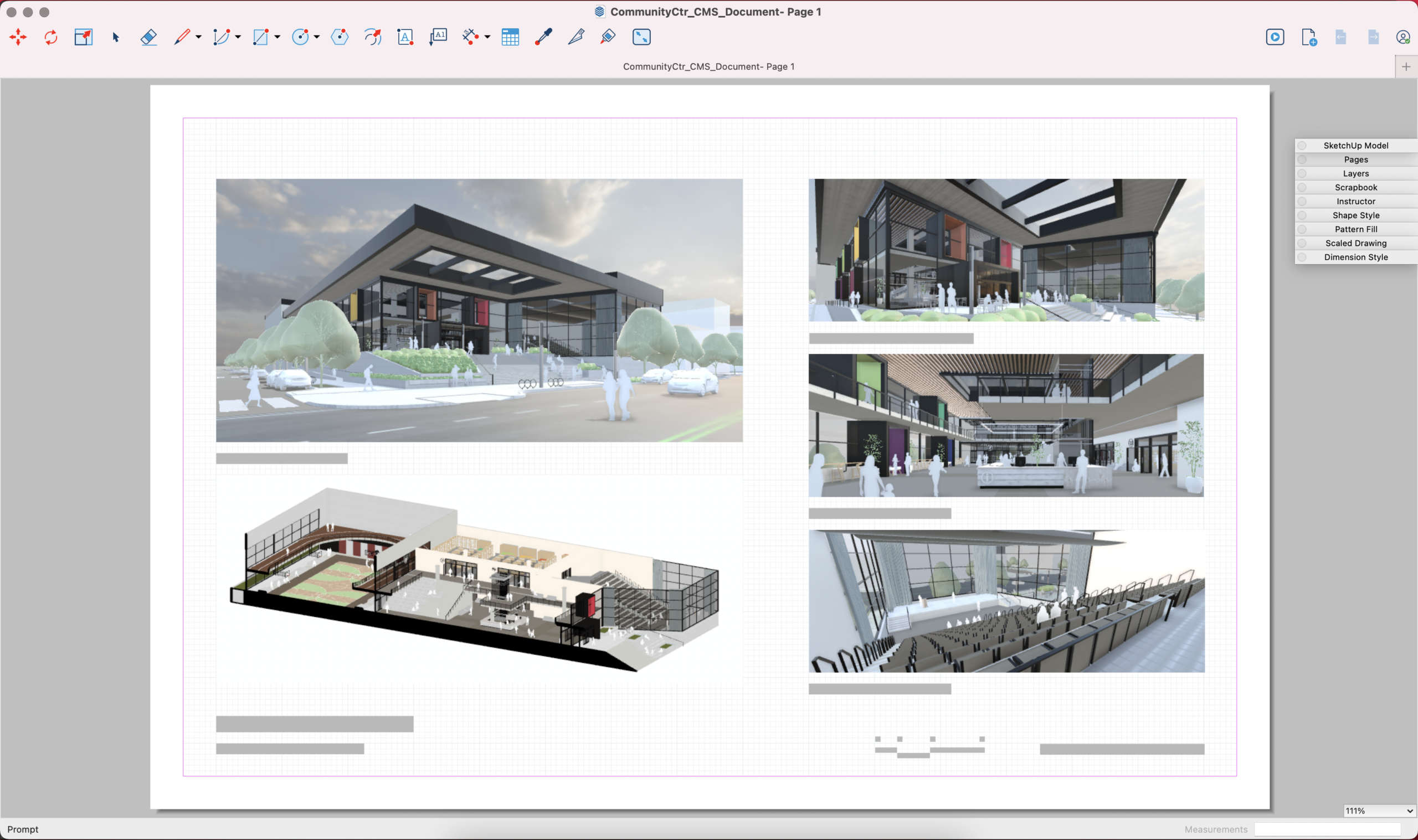Expand the Pages panel

(1356, 159)
